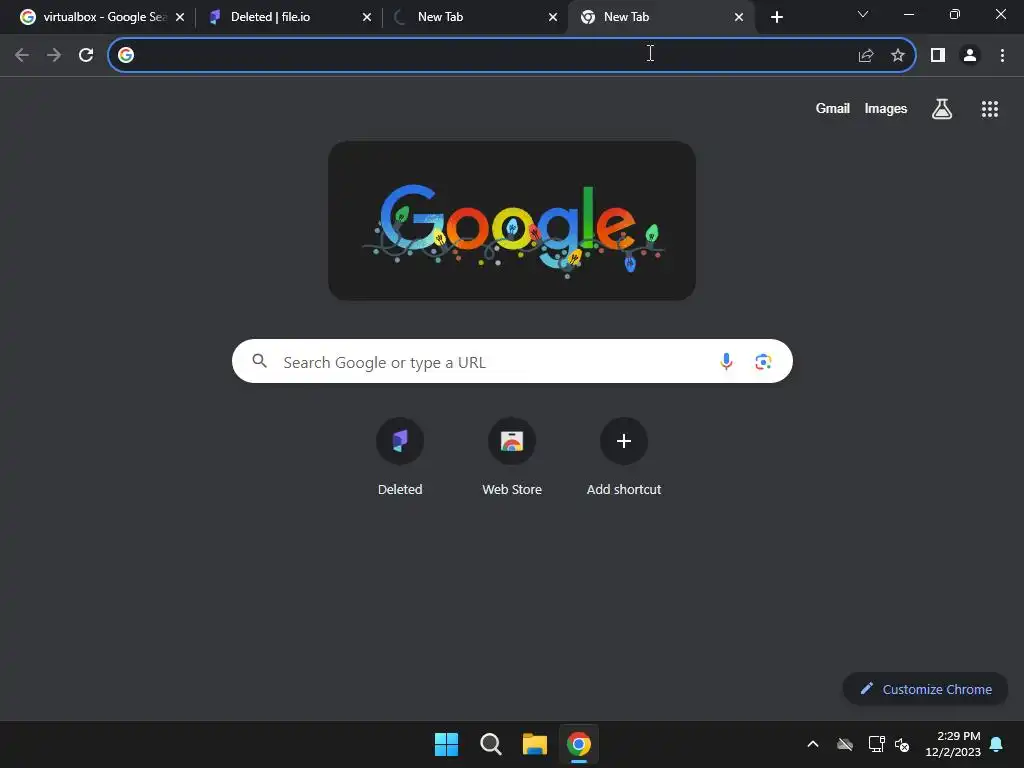Click the muted volume tray icon
Image resolution: width=1024 pixels, height=768 pixels.
tap(902, 744)
